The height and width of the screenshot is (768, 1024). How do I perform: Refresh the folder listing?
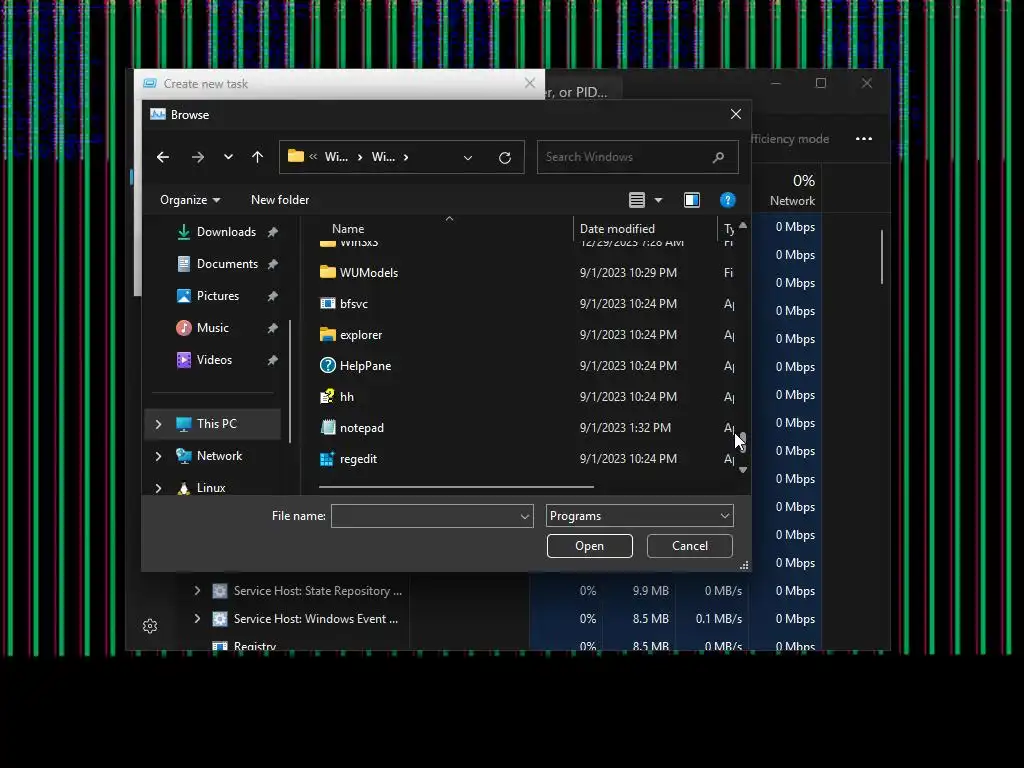[505, 157]
